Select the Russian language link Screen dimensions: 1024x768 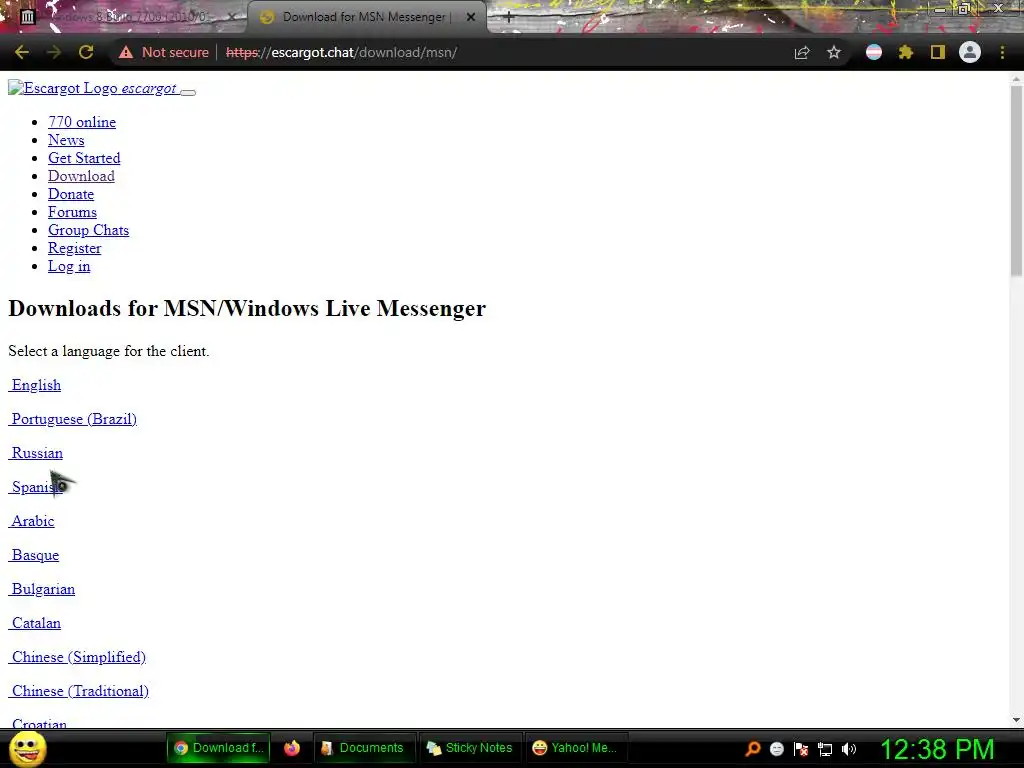pos(36,453)
